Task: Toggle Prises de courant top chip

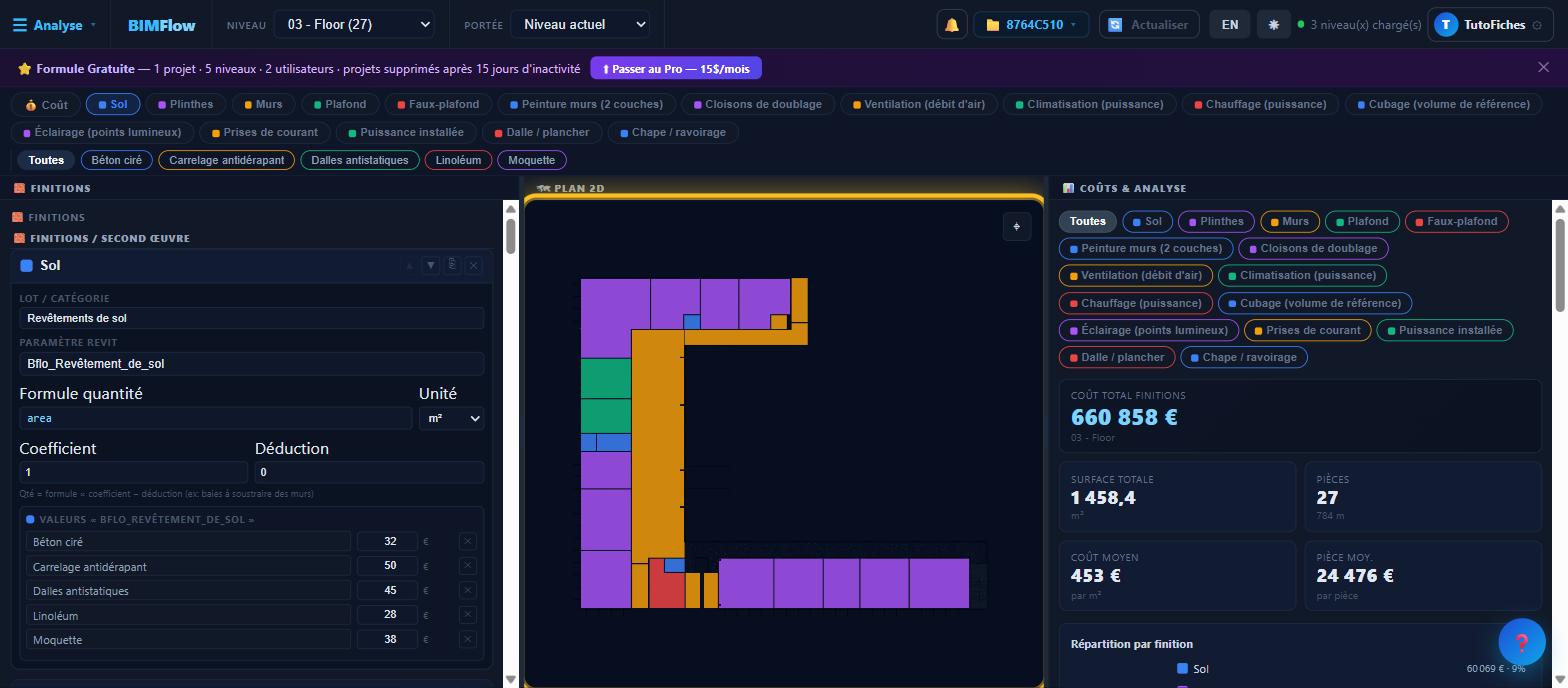Action: click(265, 132)
